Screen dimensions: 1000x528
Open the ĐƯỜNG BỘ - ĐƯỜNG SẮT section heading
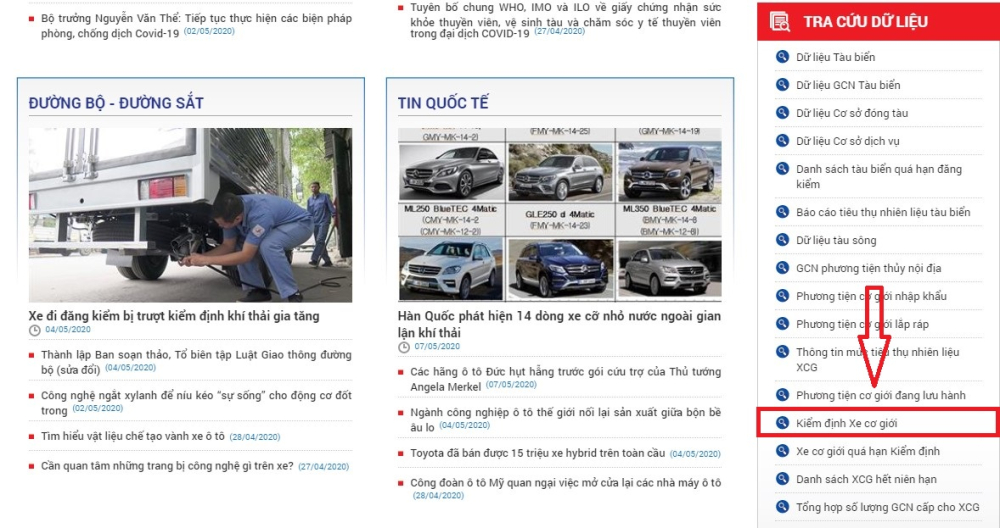[116, 103]
